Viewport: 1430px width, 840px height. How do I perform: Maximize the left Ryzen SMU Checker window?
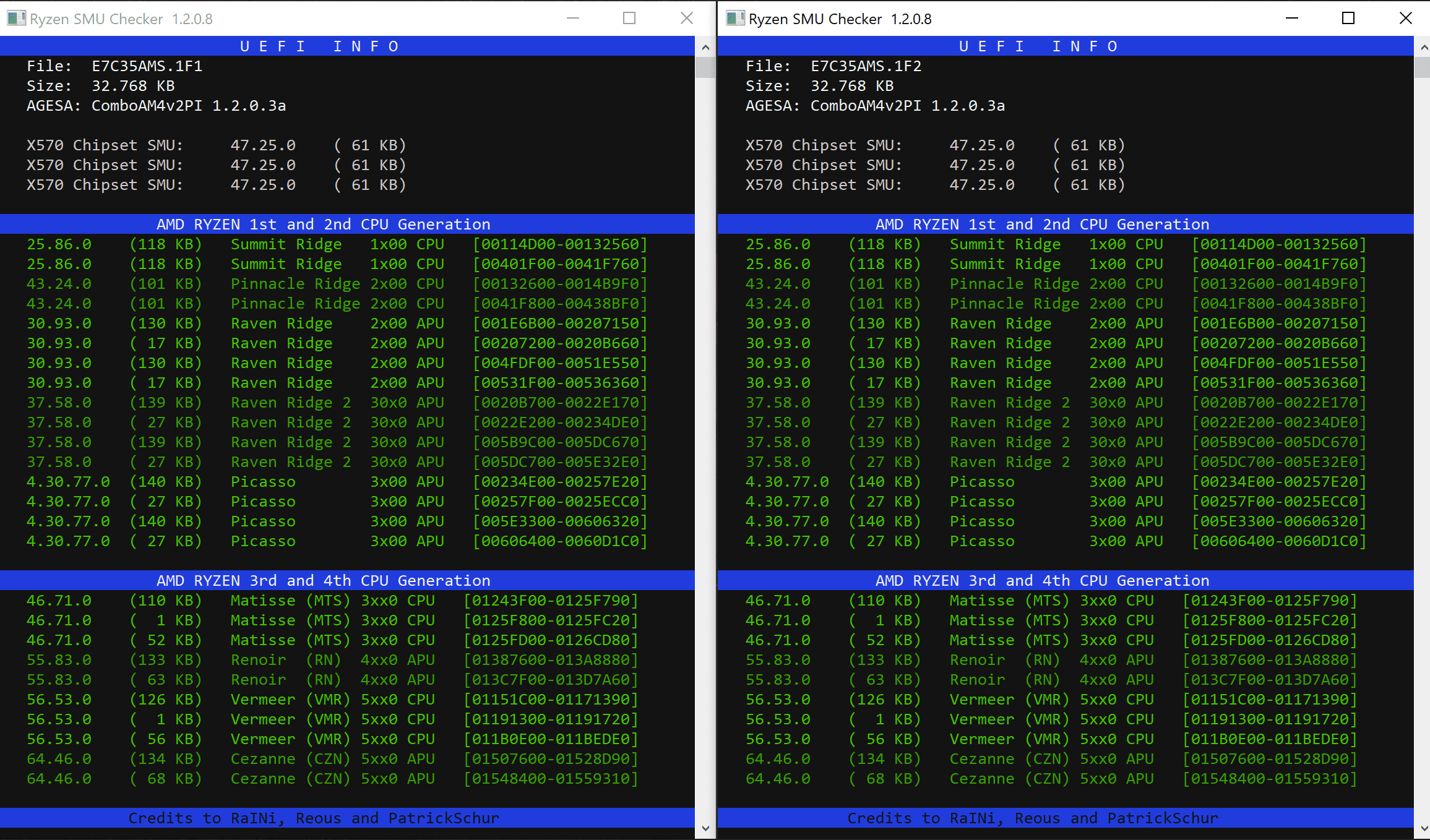click(629, 19)
